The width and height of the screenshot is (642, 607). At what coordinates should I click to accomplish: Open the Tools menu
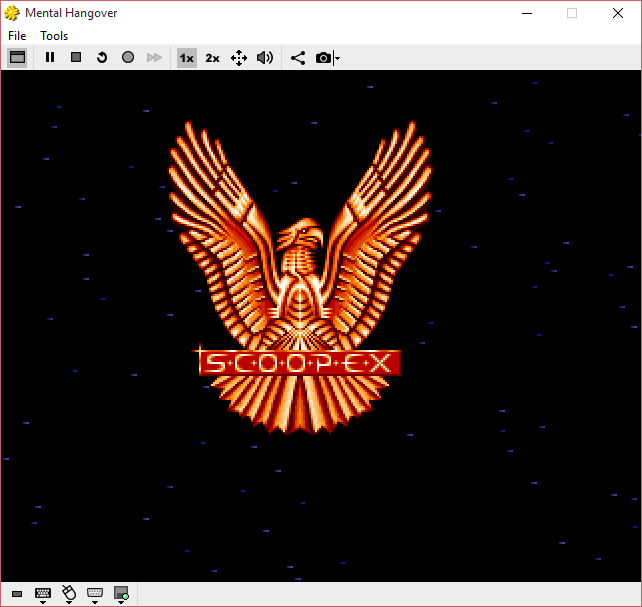[x=54, y=36]
